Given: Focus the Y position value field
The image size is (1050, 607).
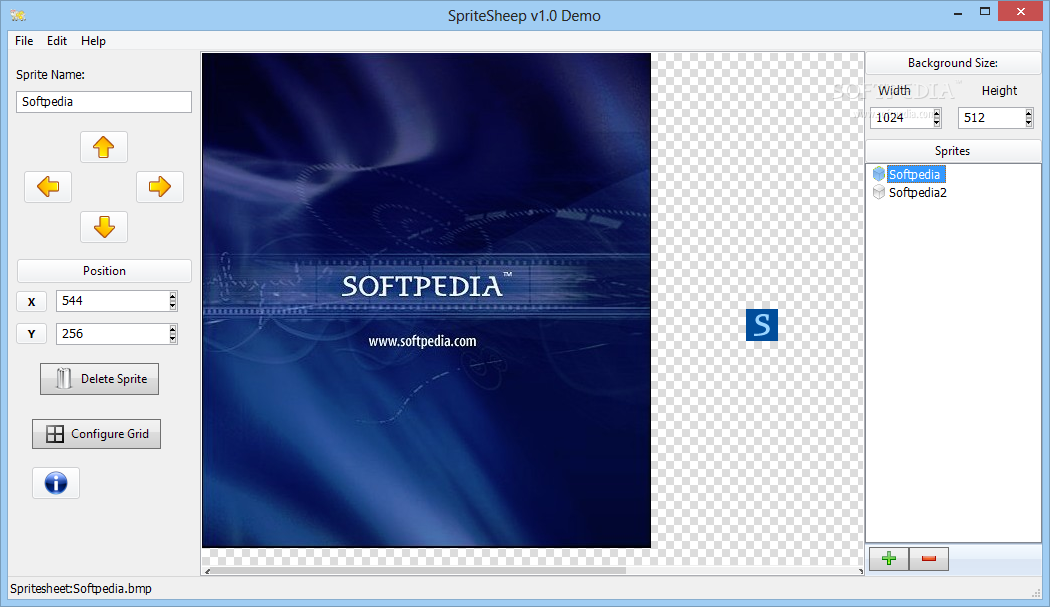Looking at the screenshot, I should (x=112, y=334).
